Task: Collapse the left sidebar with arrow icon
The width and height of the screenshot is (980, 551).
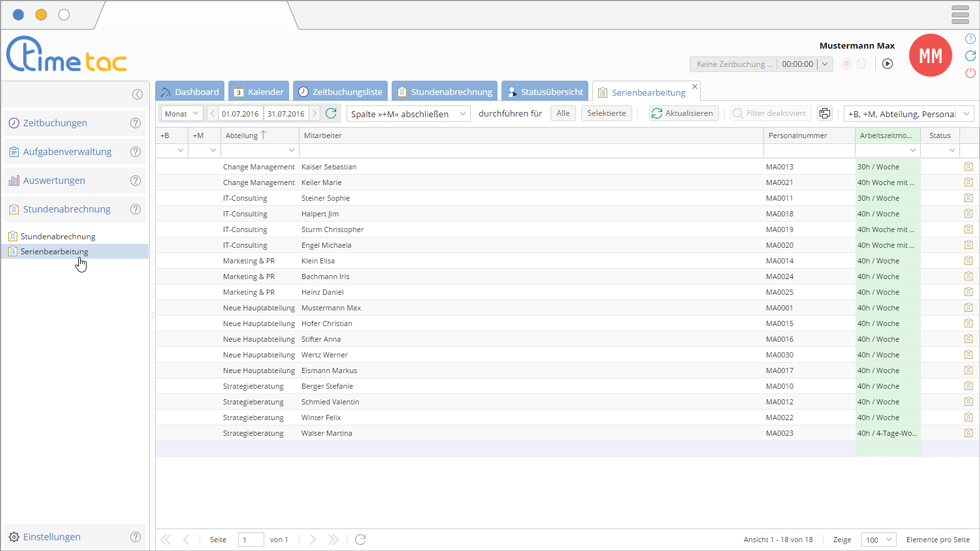Action: click(x=137, y=94)
